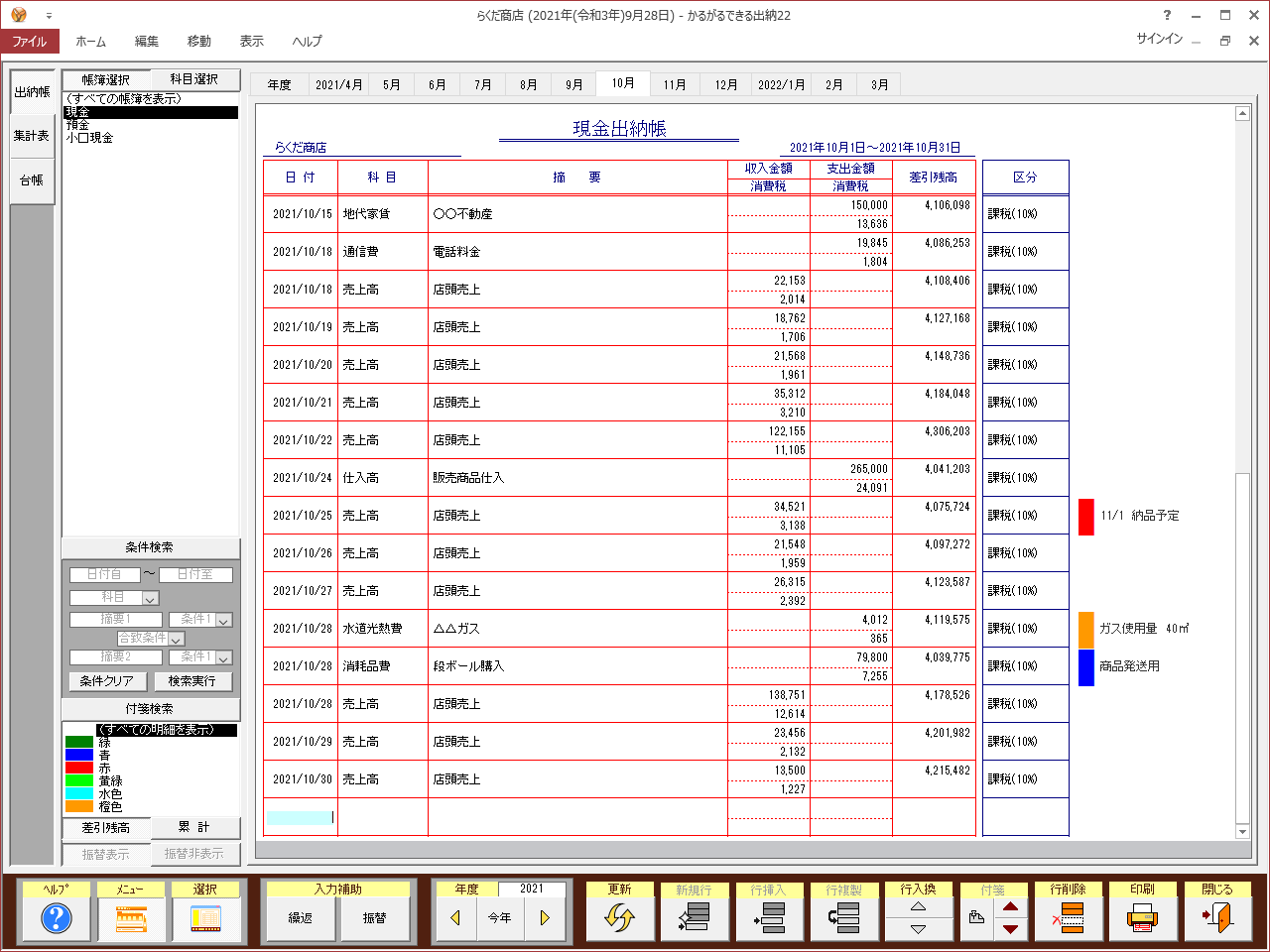Switch to the 11月 month tab

(x=675, y=85)
